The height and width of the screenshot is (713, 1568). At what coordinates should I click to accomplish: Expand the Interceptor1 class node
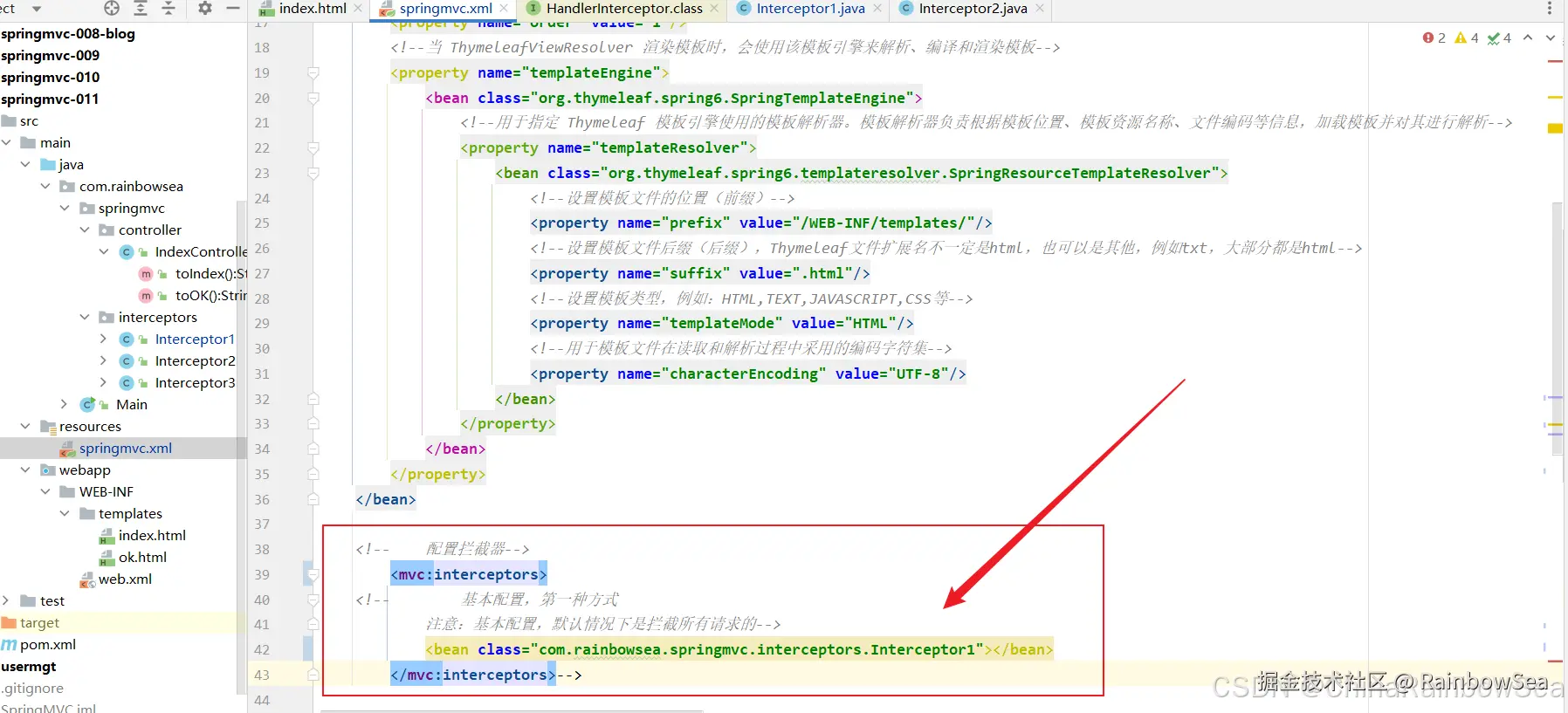(104, 339)
